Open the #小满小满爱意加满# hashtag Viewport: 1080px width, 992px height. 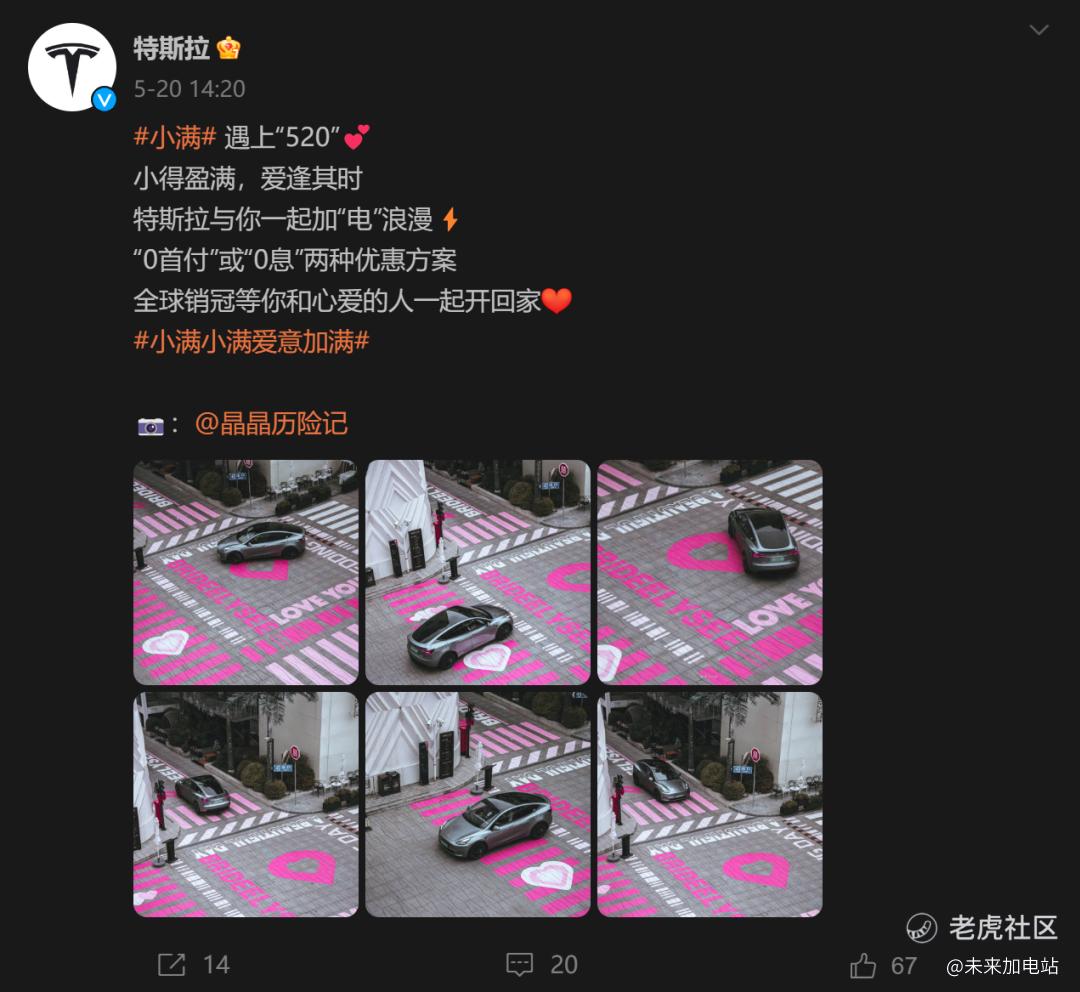point(251,341)
